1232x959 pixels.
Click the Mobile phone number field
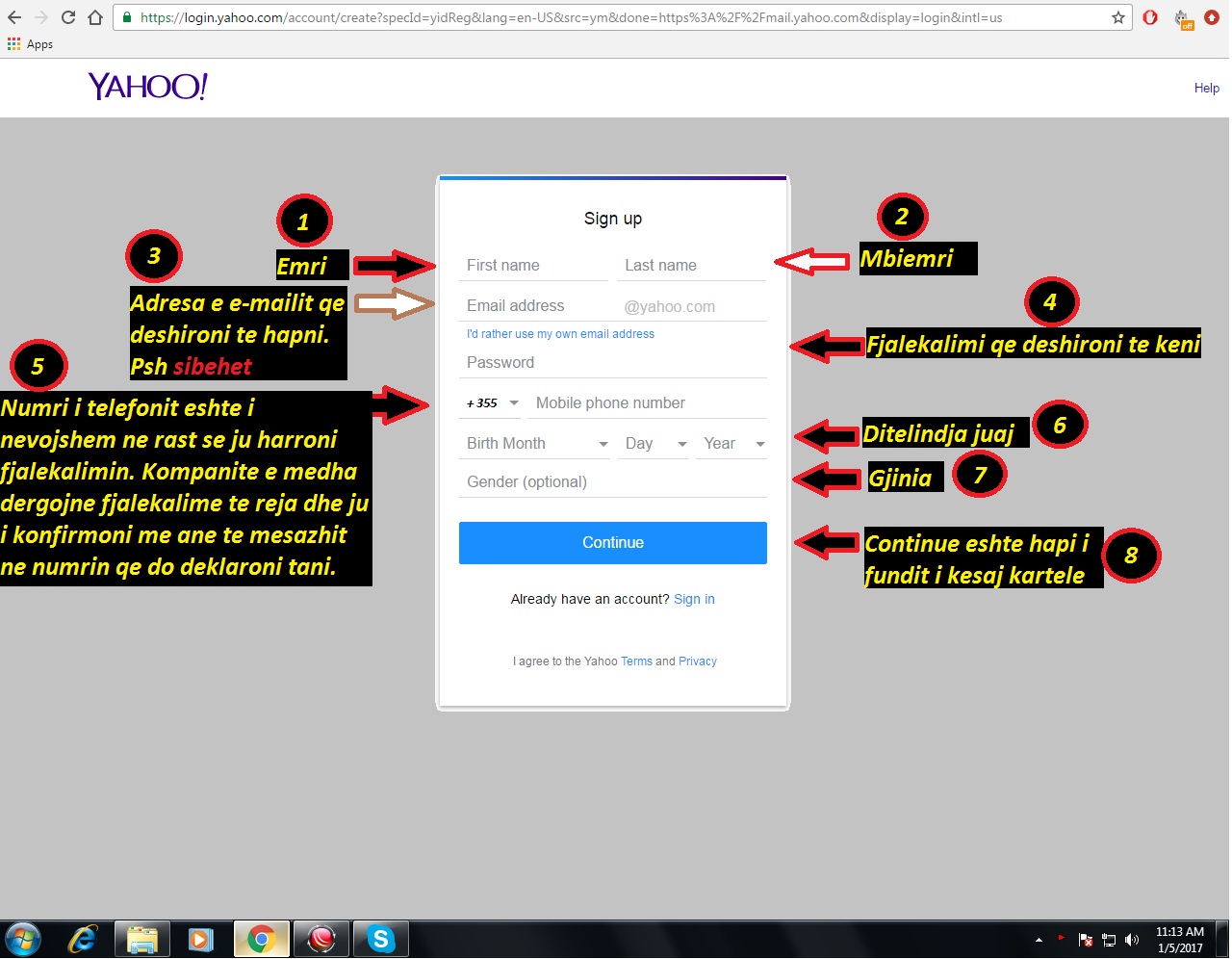coord(647,403)
